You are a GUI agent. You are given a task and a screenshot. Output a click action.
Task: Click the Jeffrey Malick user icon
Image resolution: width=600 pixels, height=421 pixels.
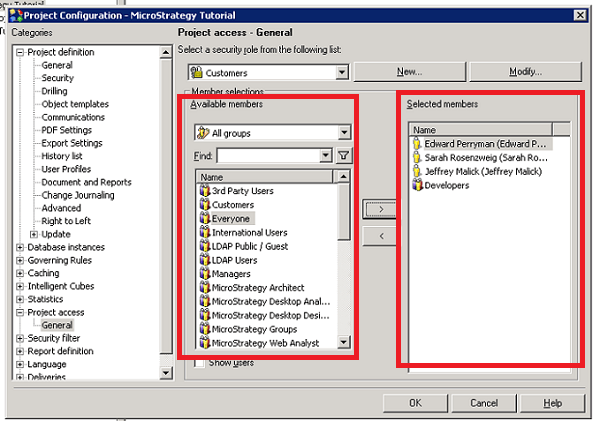[x=417, y=171]
